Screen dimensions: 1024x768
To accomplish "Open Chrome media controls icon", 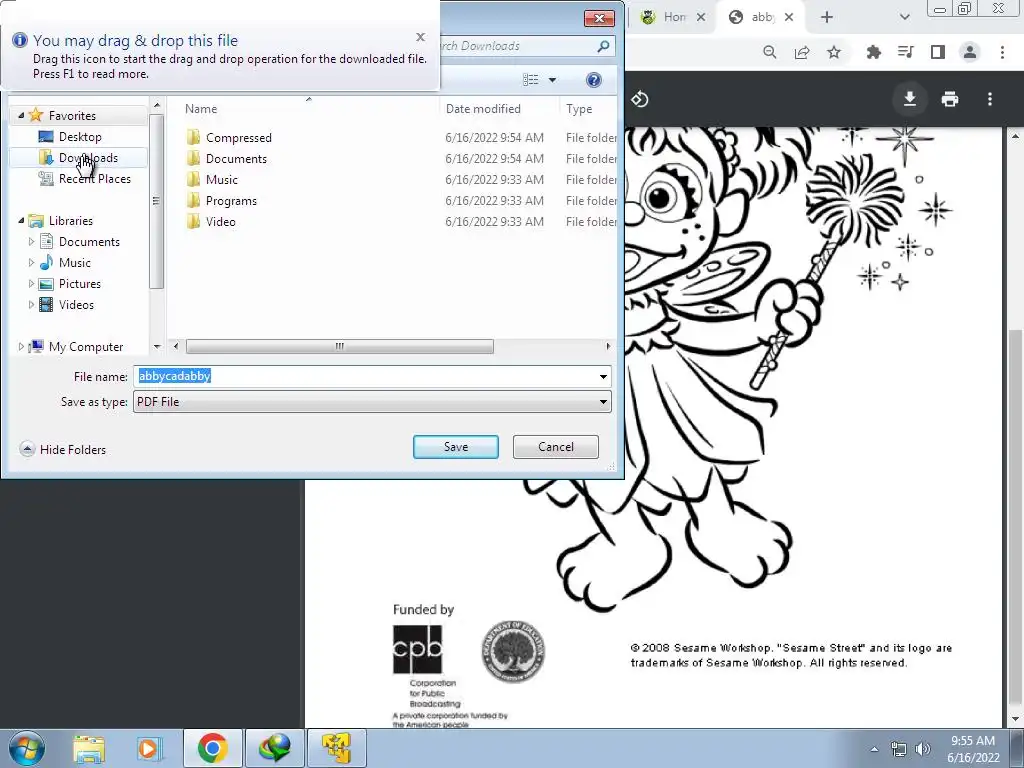I will [x=905, y=52].
